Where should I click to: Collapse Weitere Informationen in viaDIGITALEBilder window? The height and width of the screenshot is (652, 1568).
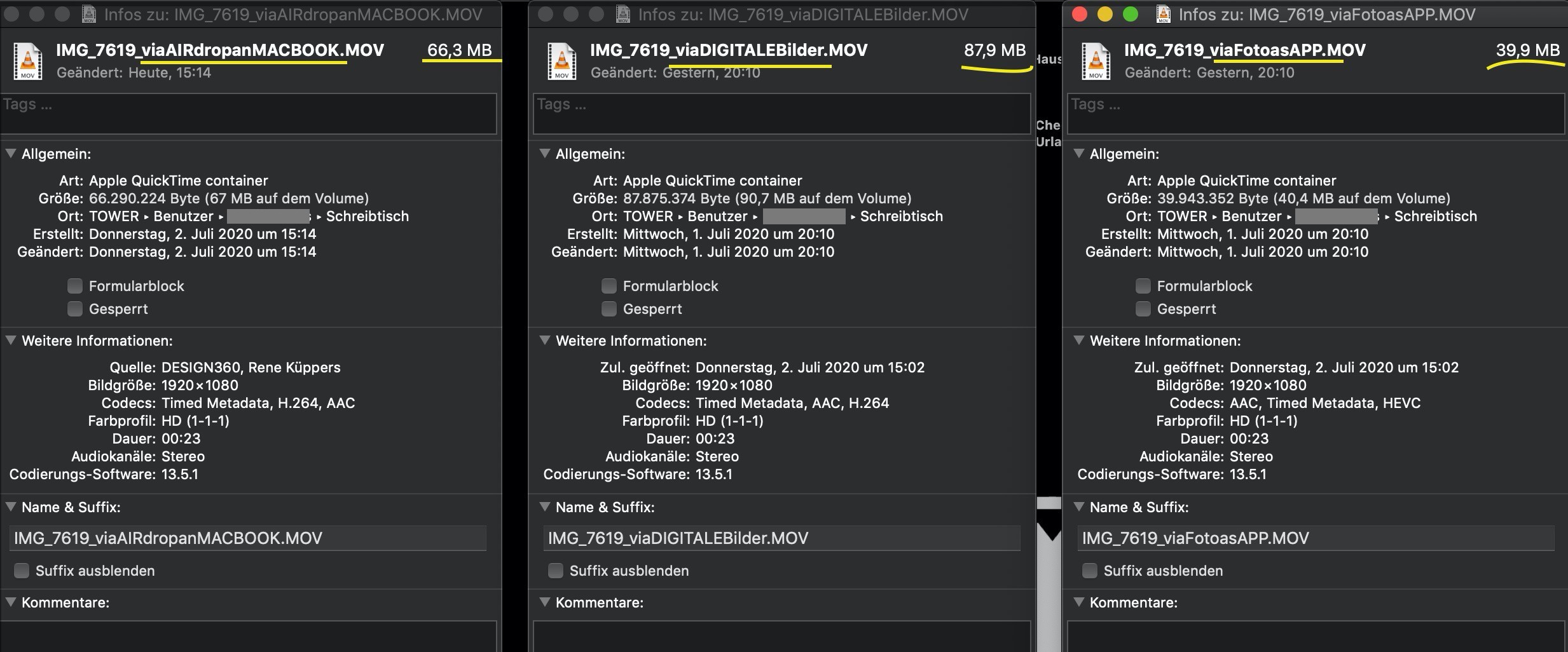(545, 341)
